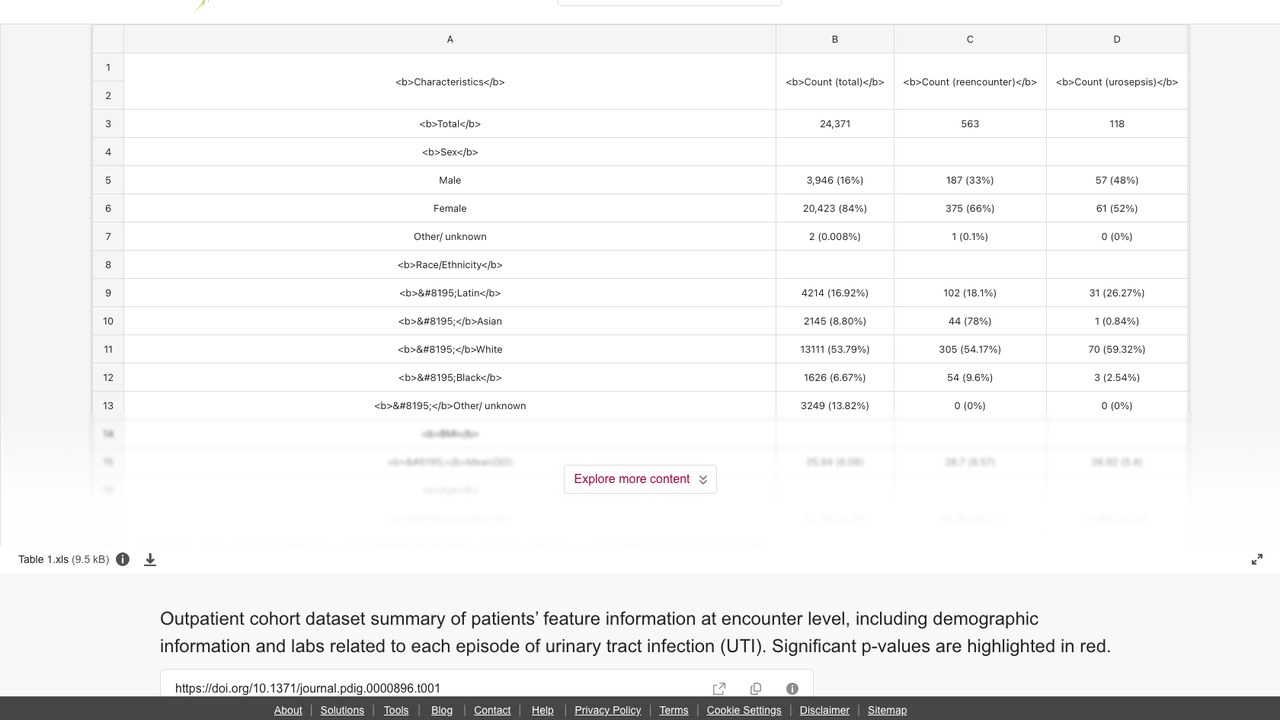This screenshot has height=720, width=1280.
Task: Open the Sitemap footer link
Action: [887, 710]
